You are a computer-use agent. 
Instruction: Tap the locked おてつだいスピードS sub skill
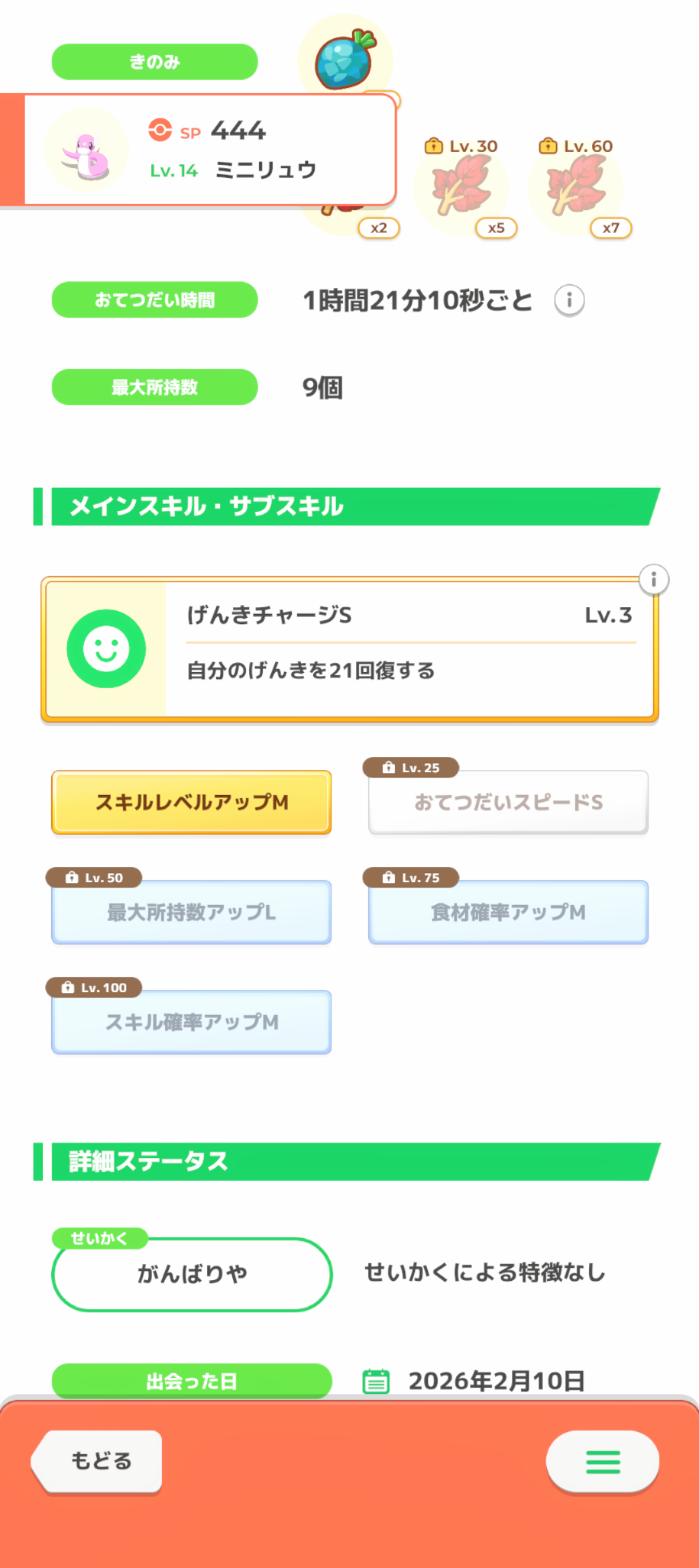coord(508,802)
